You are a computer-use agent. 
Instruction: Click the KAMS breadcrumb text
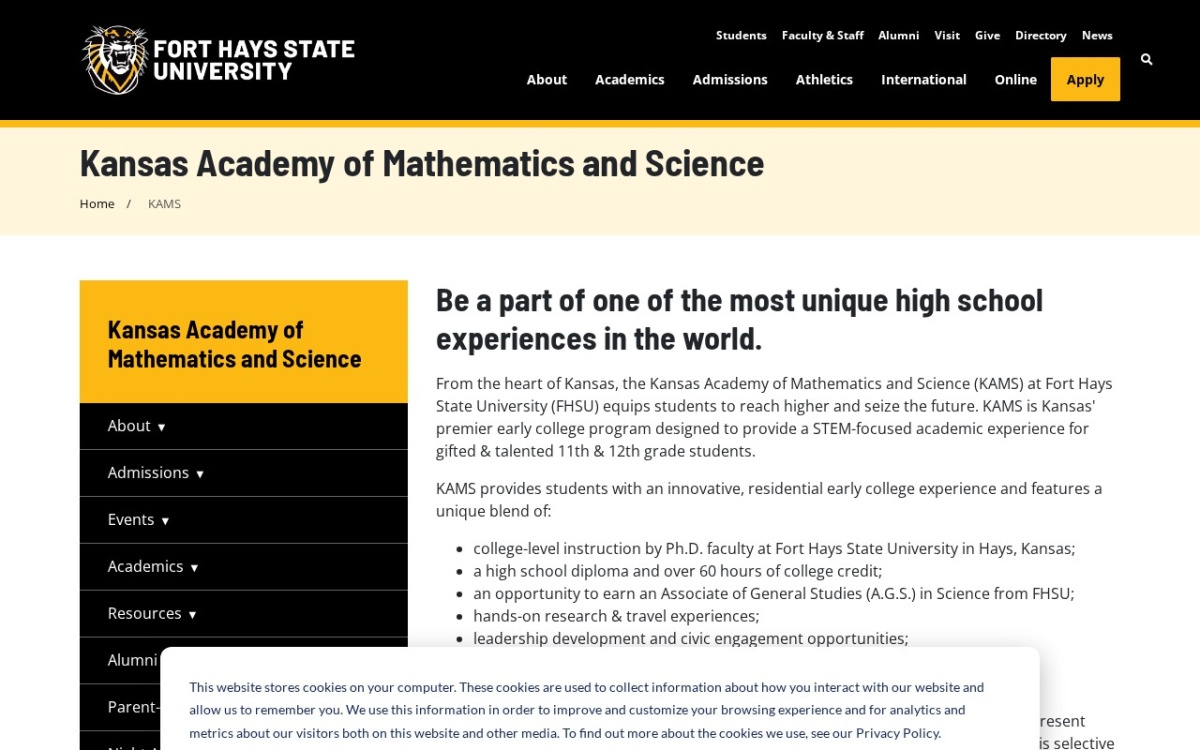click(164, 204)
